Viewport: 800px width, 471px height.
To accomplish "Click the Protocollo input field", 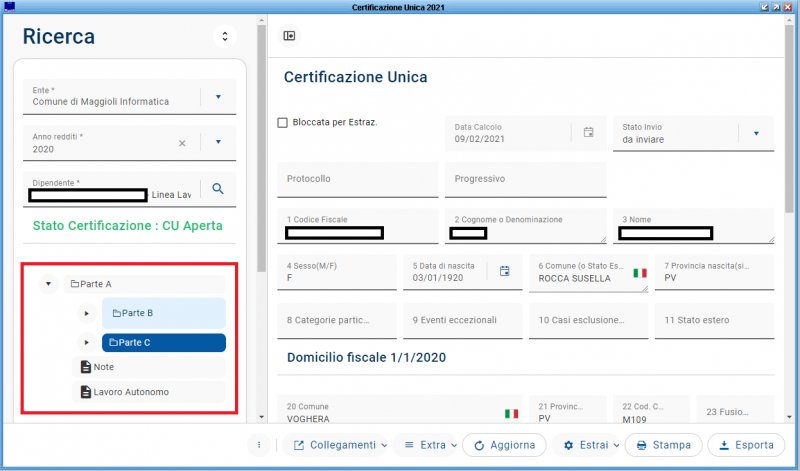I will [357, 179].
